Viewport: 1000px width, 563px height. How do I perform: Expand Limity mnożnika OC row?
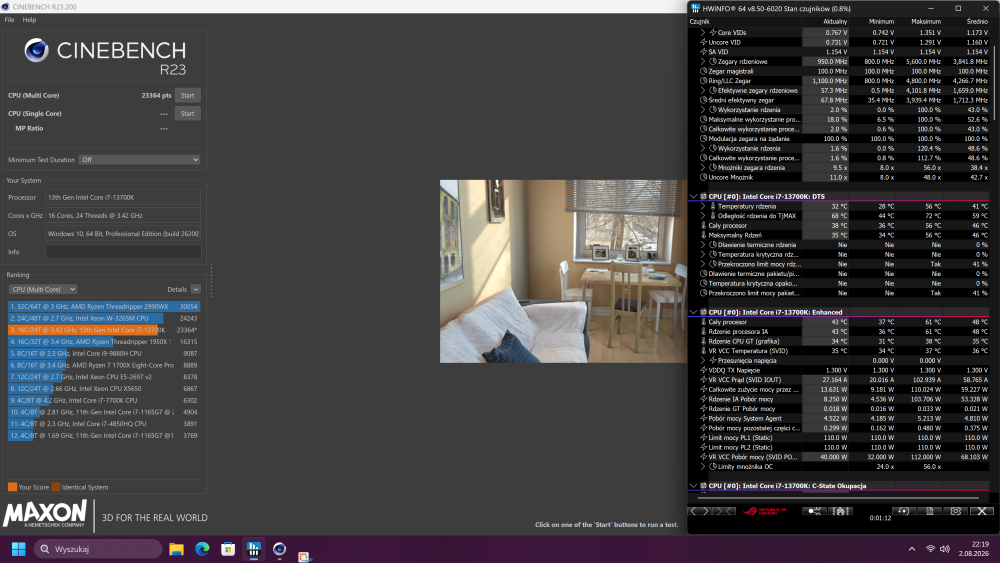703,467
